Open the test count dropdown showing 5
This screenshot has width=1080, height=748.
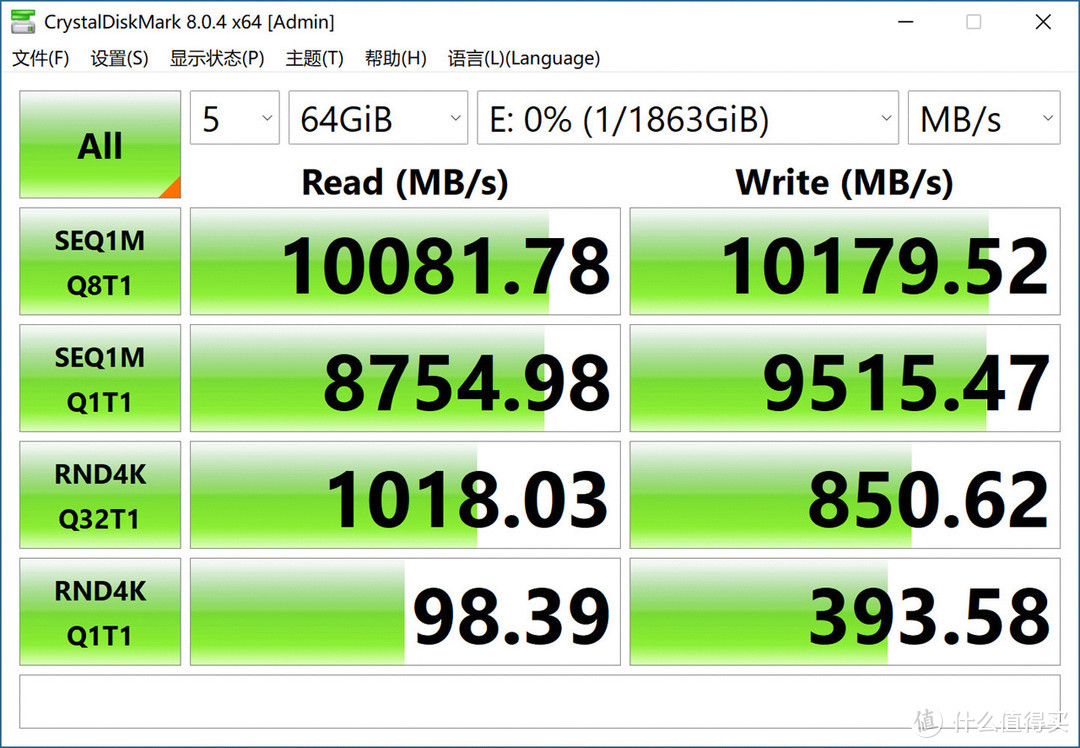tap(235, 118)
